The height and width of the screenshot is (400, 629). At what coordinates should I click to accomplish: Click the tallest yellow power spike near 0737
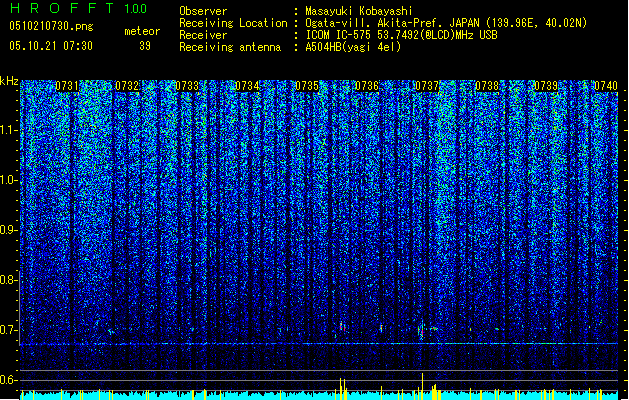422,386
